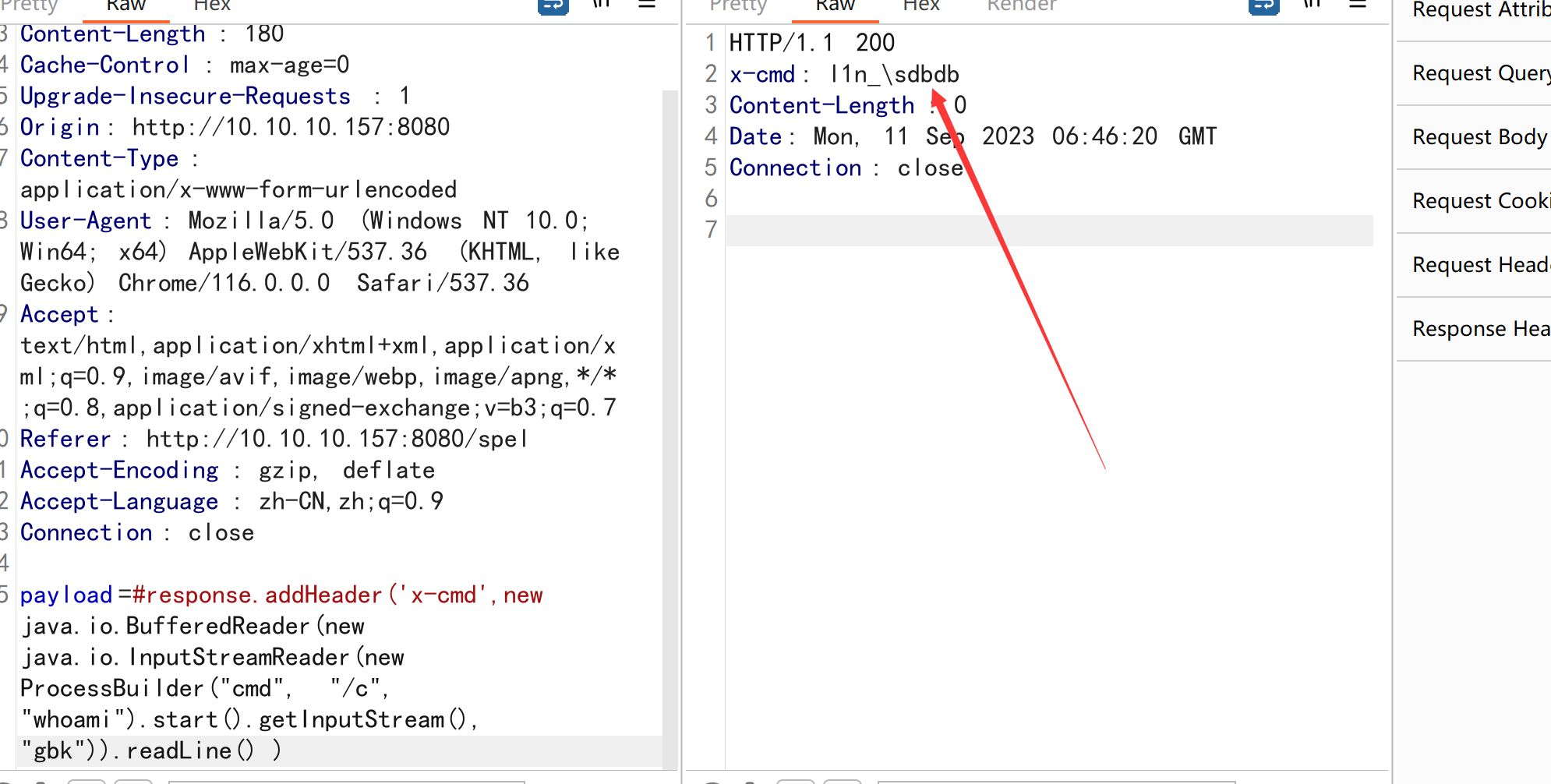Open the hamburger menu icon on response editor
The width and height of the screenshot is (1551, 784).
[x=1358, y=6]
